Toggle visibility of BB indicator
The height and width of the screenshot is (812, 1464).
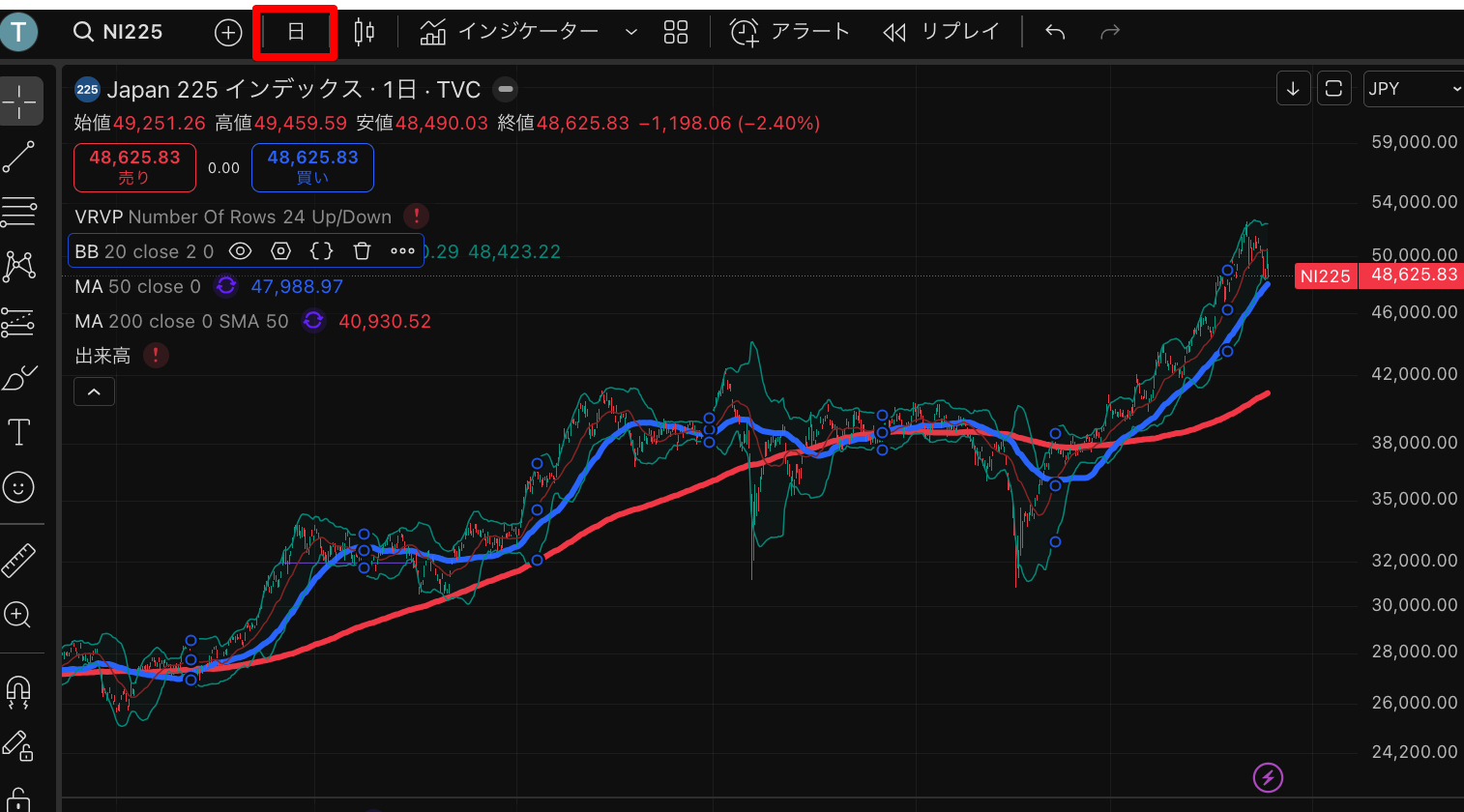tap(240, 251)
